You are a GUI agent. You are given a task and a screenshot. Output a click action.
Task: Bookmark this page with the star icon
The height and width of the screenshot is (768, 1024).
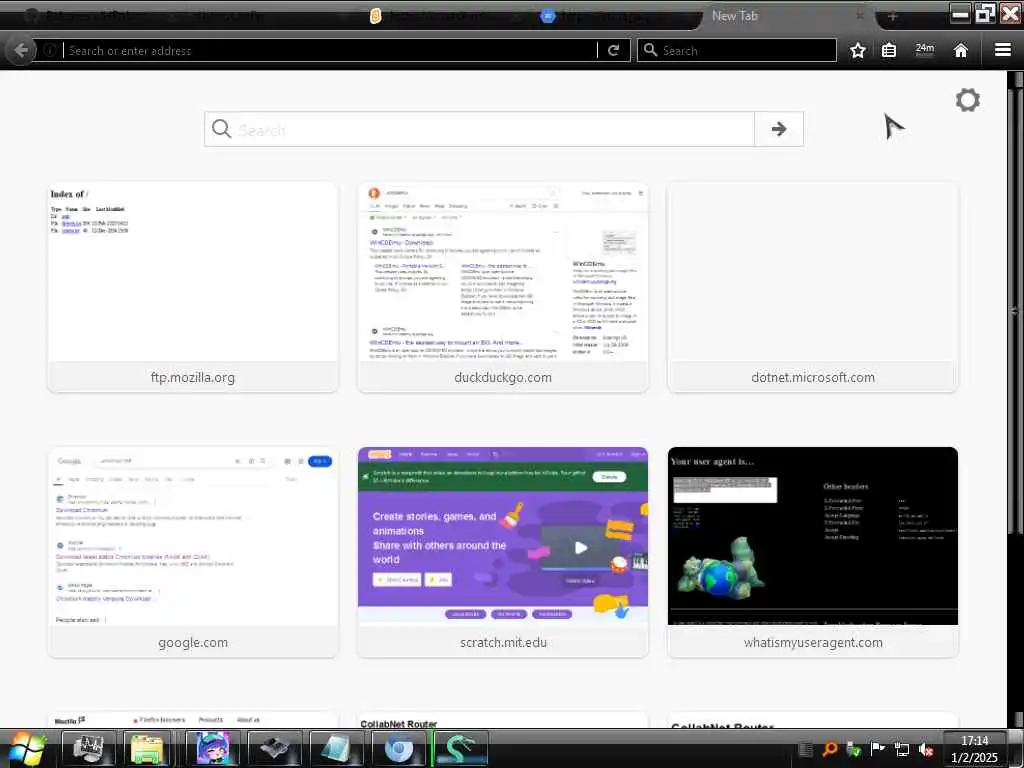(857, 50)
